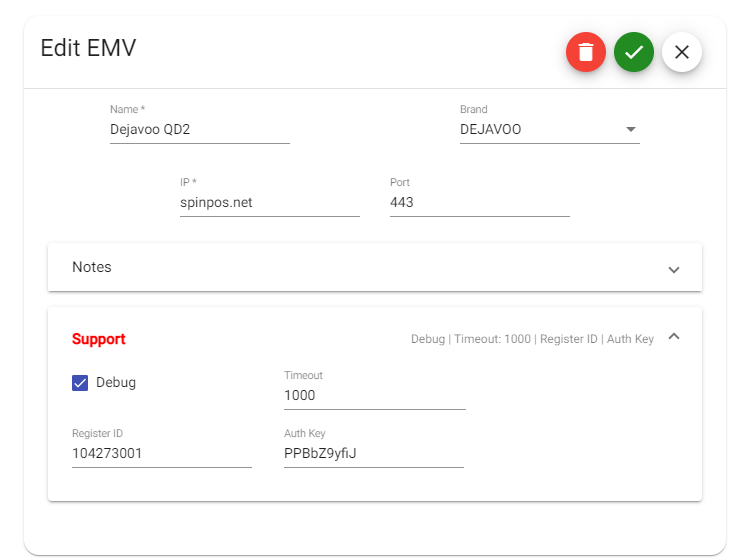Focus the IP field with spinpos.net
Screen dimensions: 738x558
(270, 202)
